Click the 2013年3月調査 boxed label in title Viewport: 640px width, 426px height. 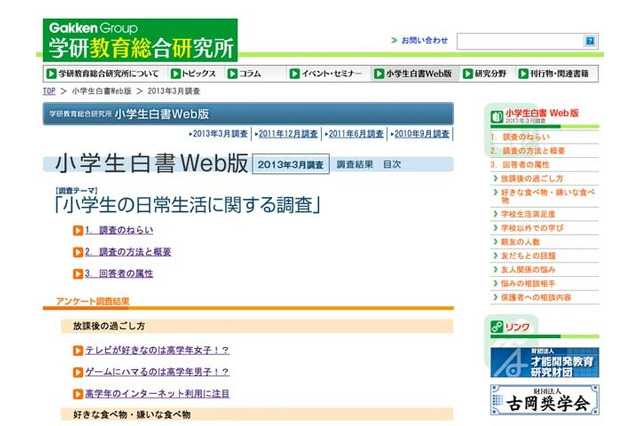click(291, 164)
